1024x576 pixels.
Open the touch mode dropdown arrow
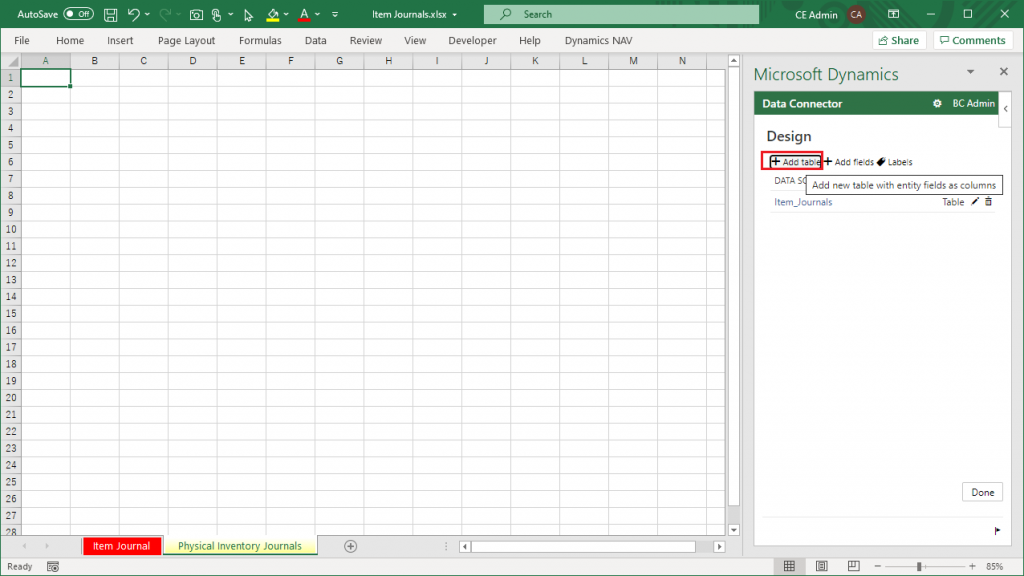(x=231, y=14)
